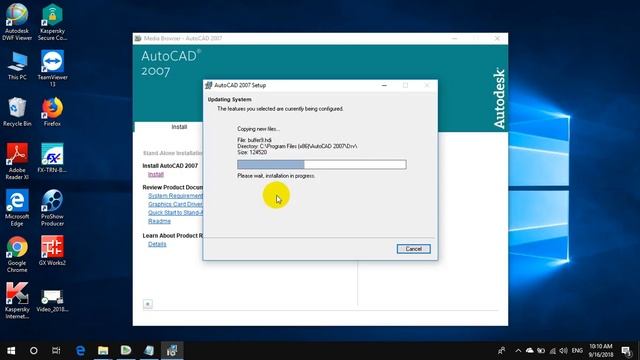Open the Graphics Card Driver link
This screenshot has height=360, width=640.
[x=175, y=204]
